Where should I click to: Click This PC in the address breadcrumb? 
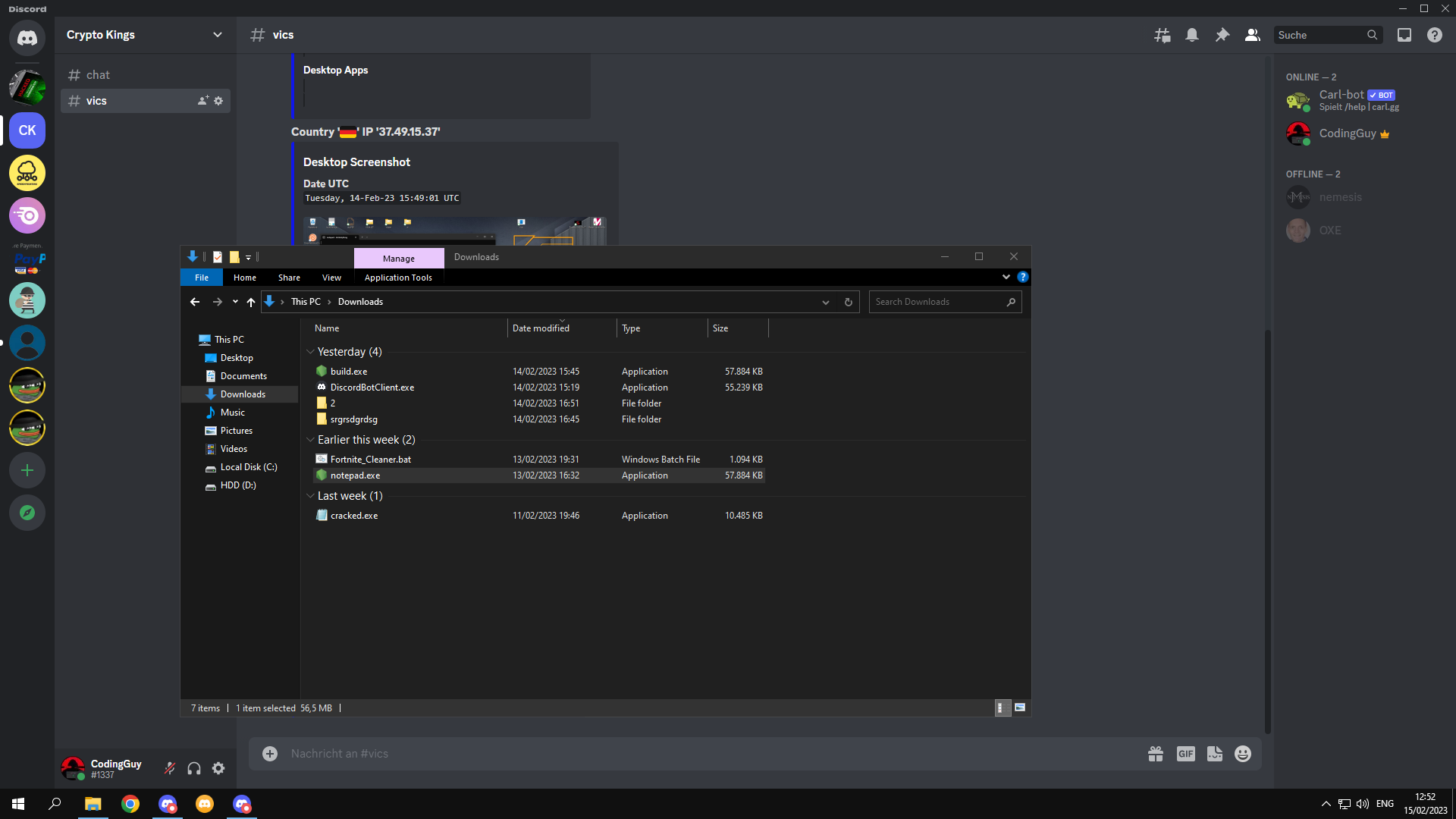[x=306, y=302]
